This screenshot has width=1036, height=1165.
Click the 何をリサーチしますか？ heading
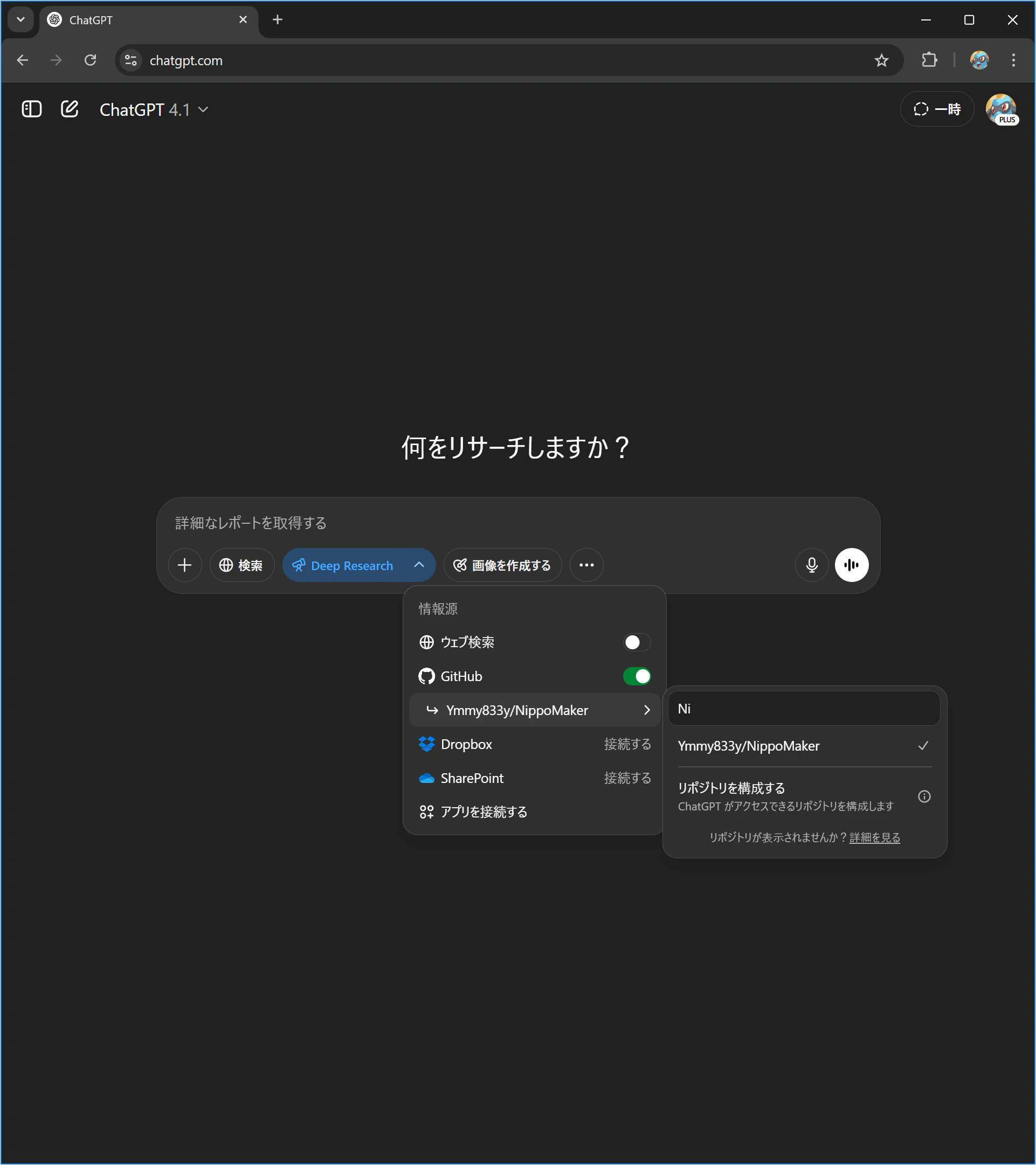pyautogui.click(x=515, y=447)
